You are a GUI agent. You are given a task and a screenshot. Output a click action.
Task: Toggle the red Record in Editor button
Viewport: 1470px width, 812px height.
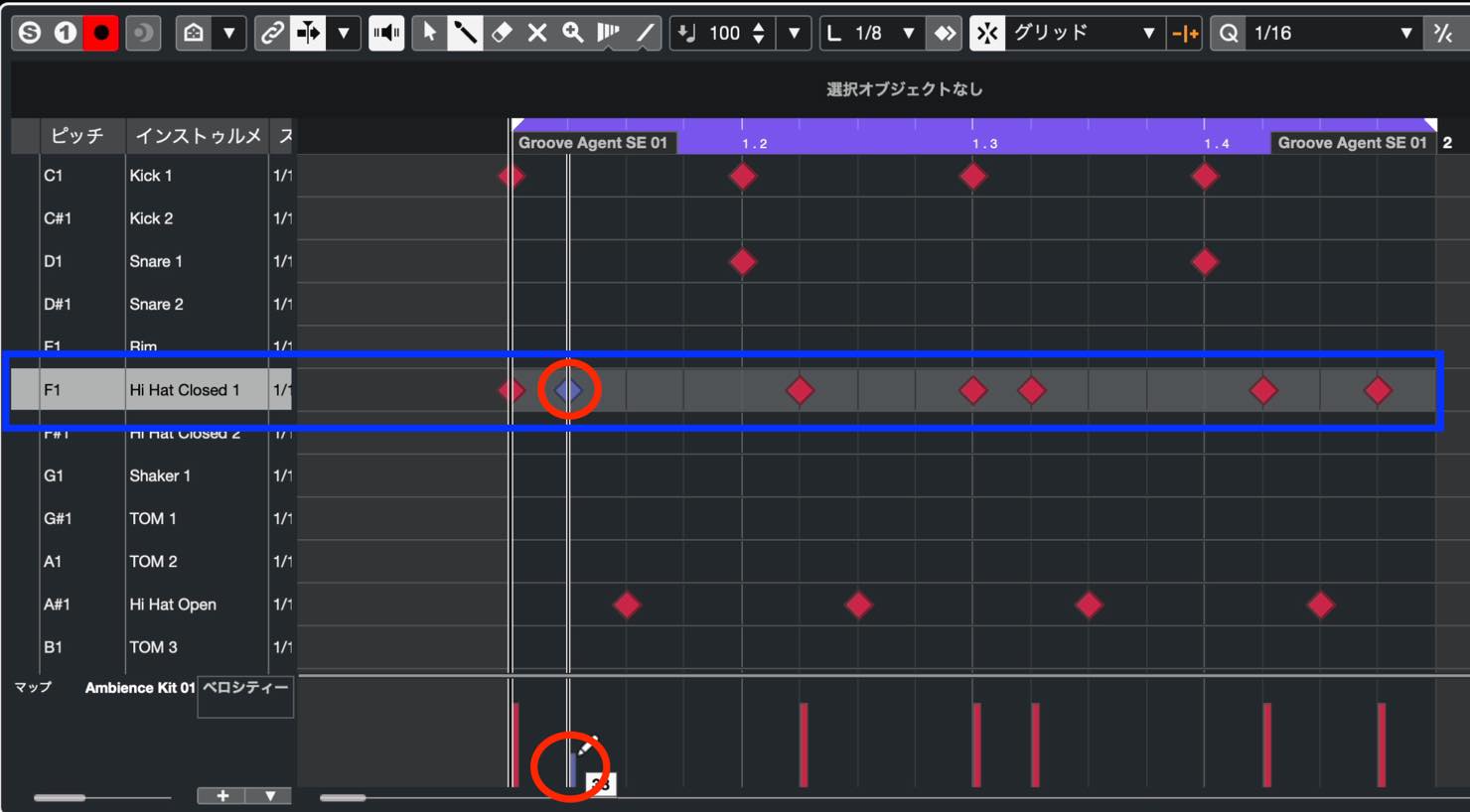(x=100, y=33)
